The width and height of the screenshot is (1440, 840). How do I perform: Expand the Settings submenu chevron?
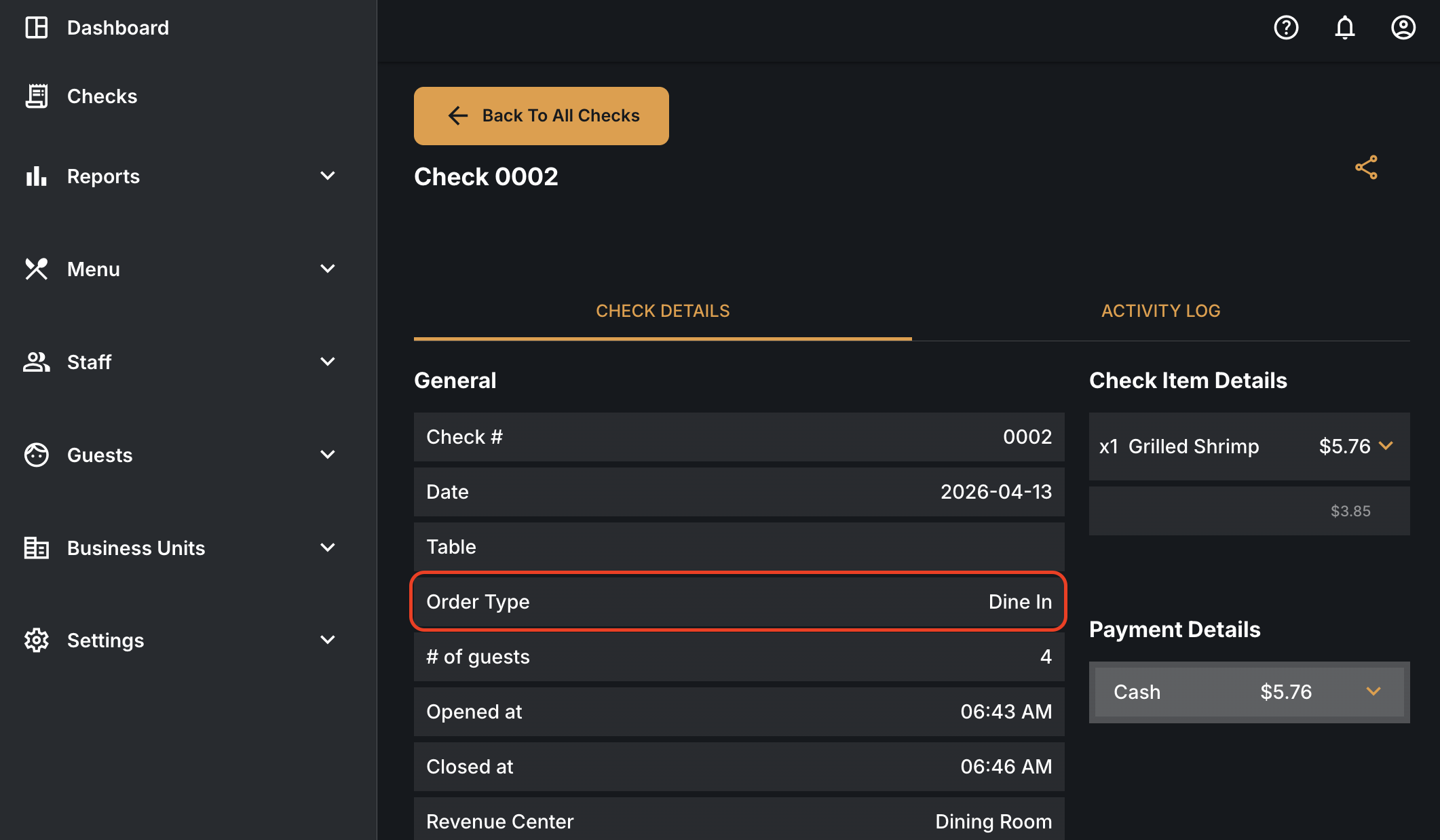coord(328,640)
